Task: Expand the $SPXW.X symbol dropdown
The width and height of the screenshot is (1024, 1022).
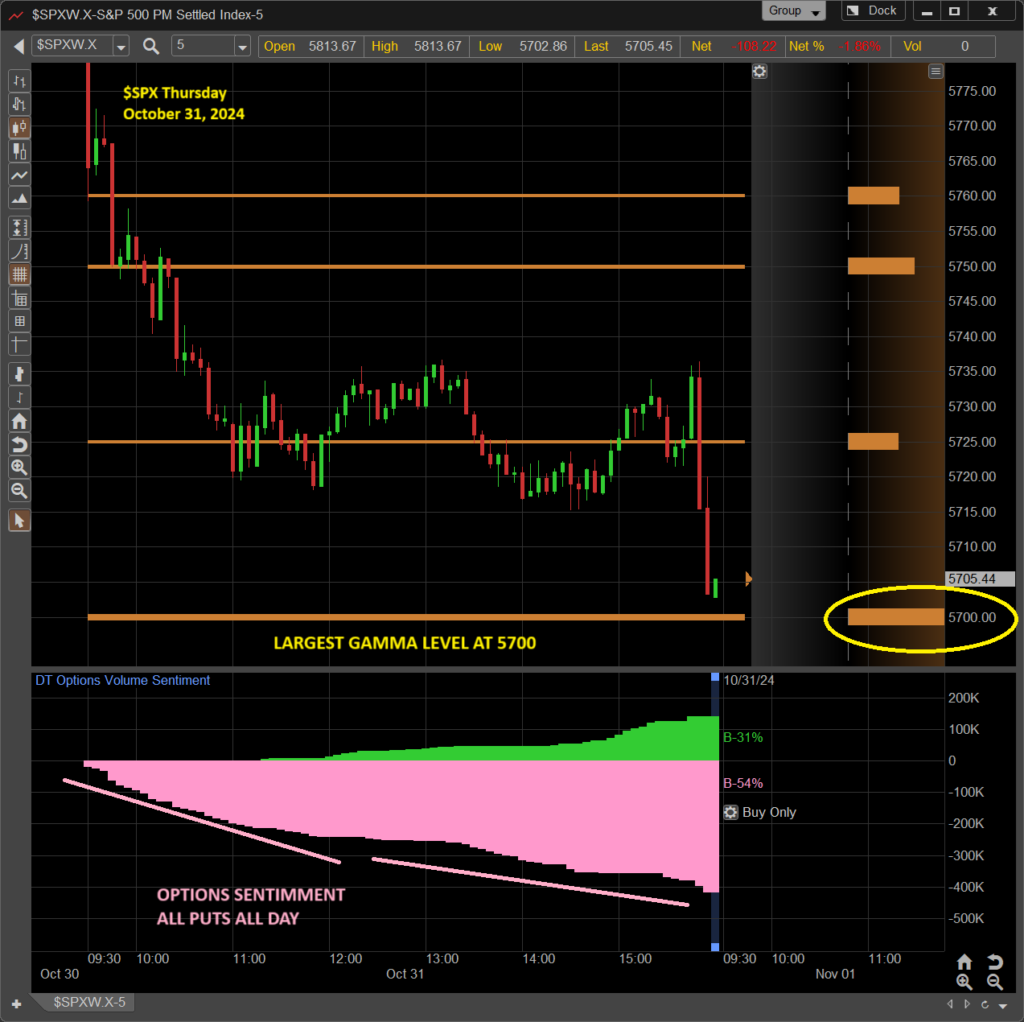Action: point(121,46)
